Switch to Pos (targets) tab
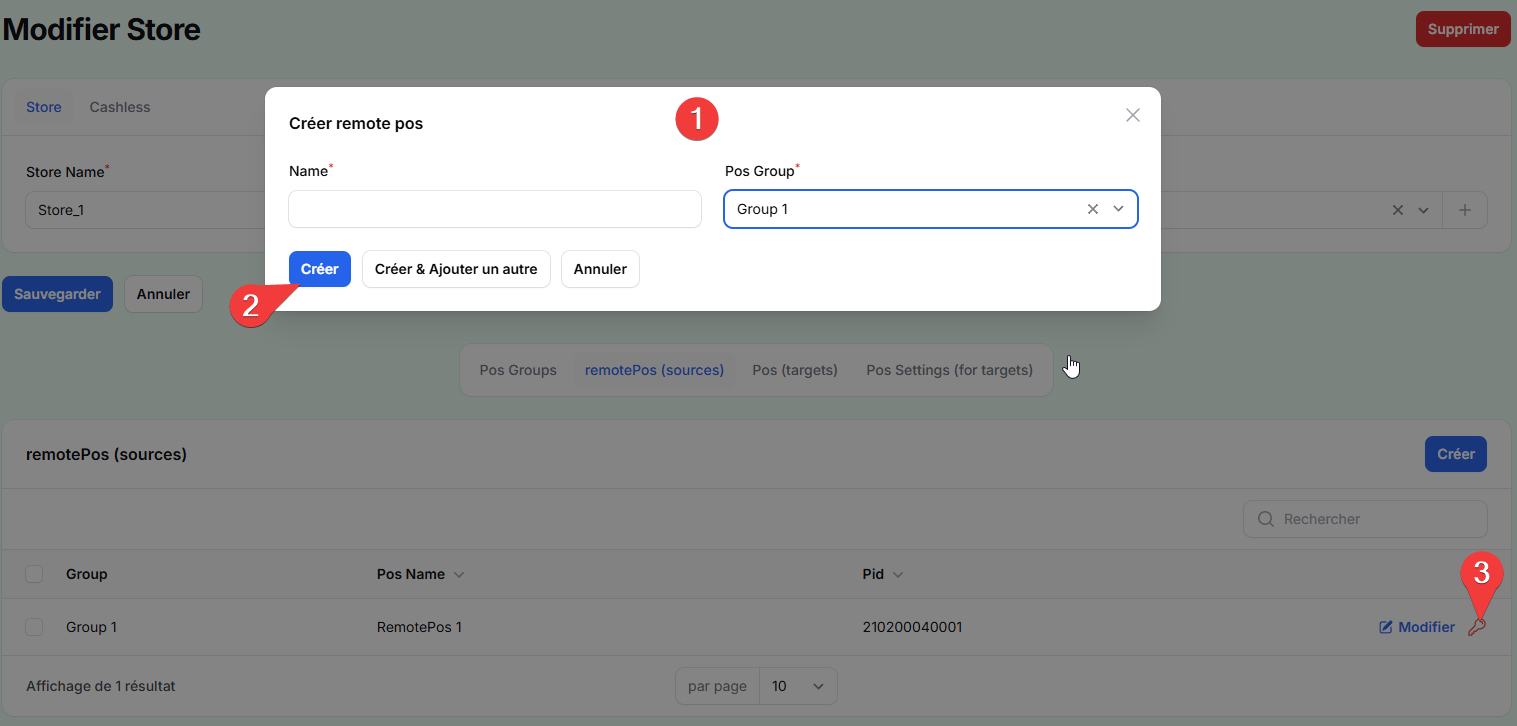The image size is (1517, 726). [795, 370]
